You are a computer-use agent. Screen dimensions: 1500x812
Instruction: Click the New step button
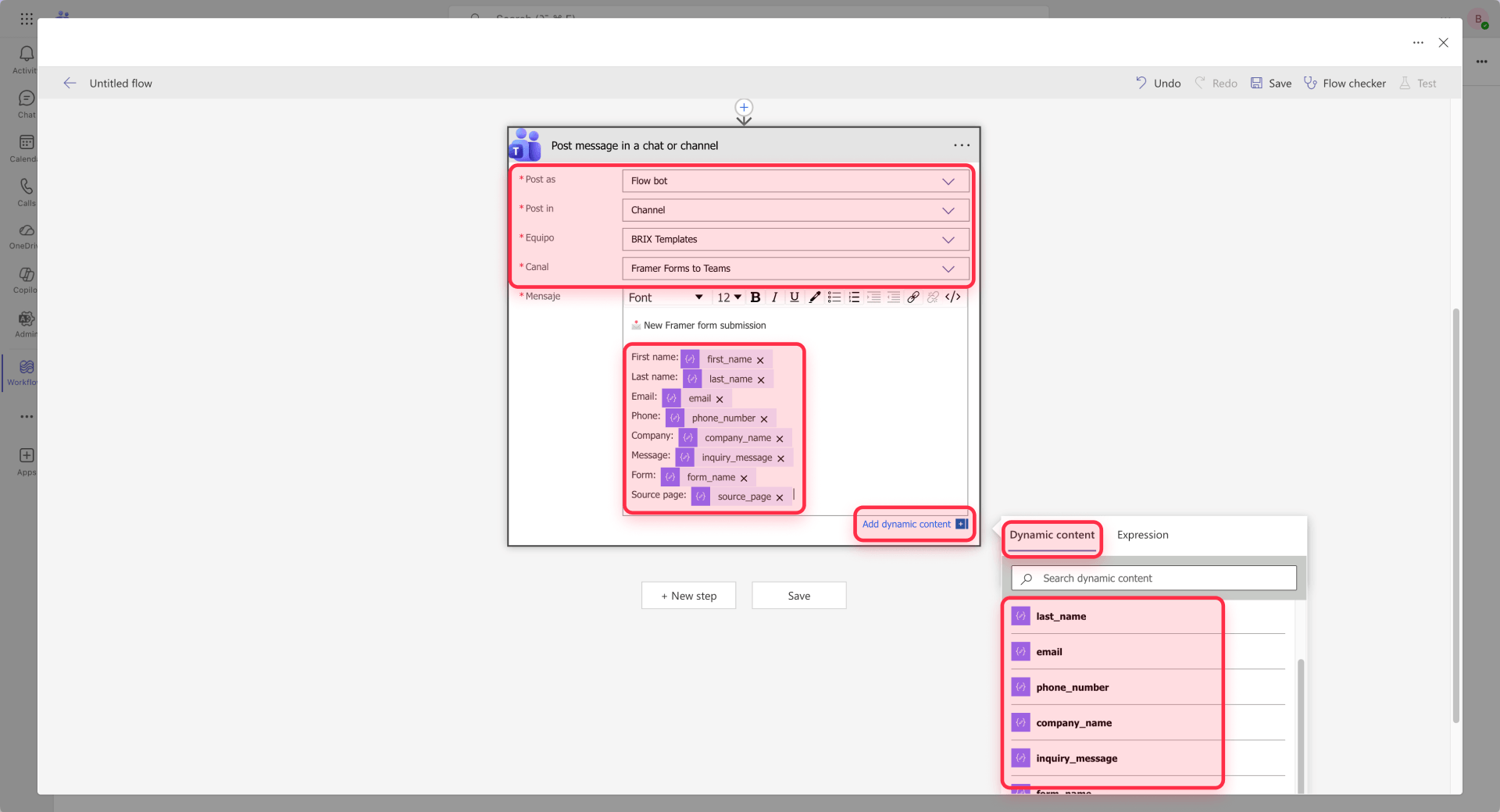coord(688,596)
